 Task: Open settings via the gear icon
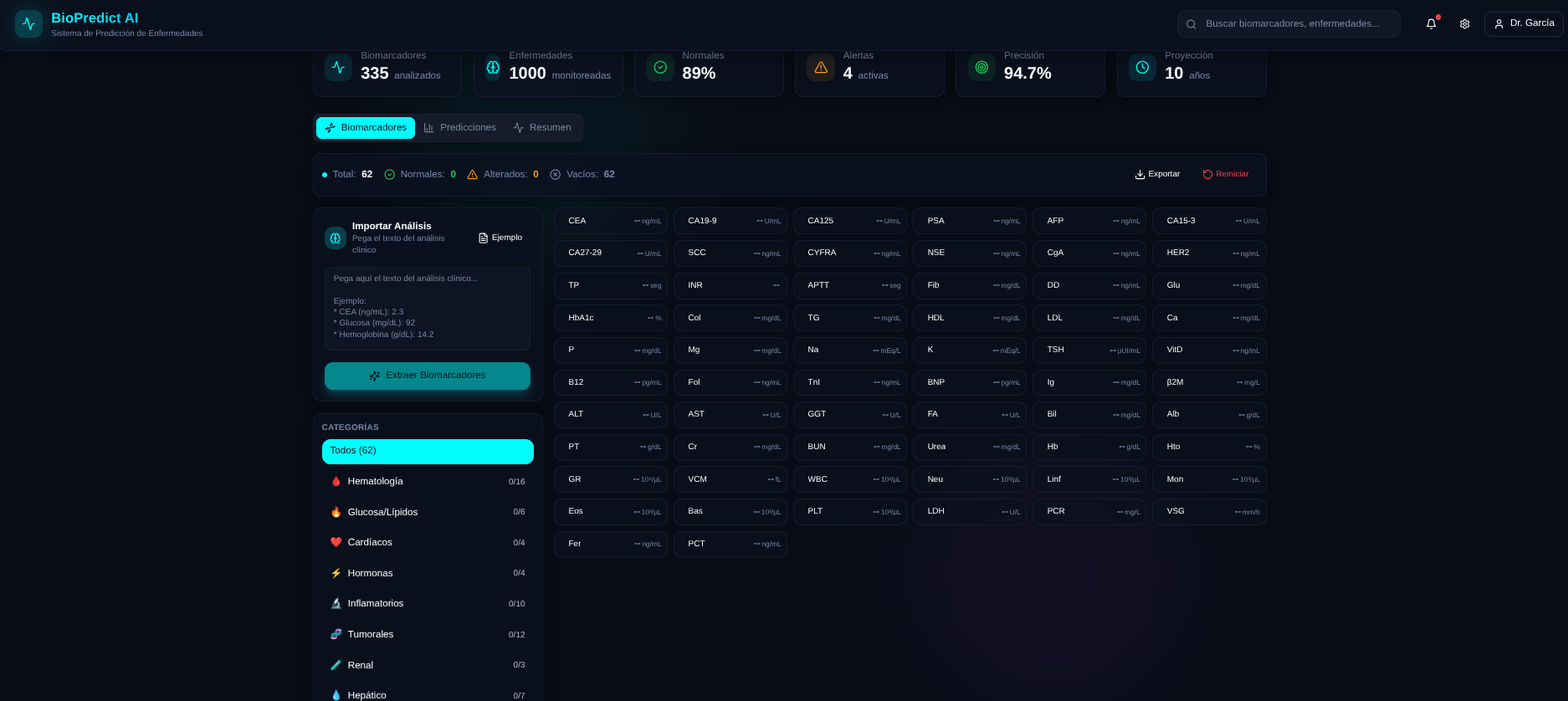click(x=1464, y=24)
